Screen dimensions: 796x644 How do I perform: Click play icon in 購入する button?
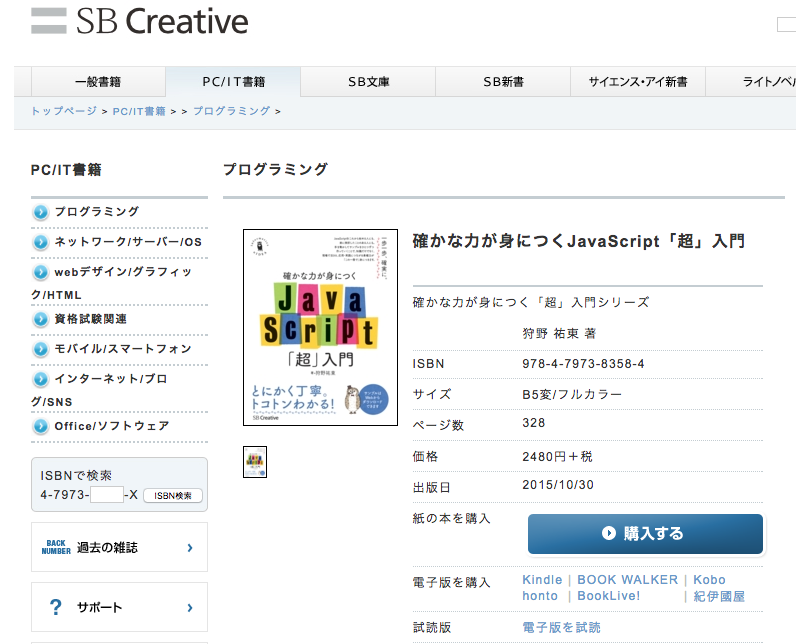(x=609, y=533)
